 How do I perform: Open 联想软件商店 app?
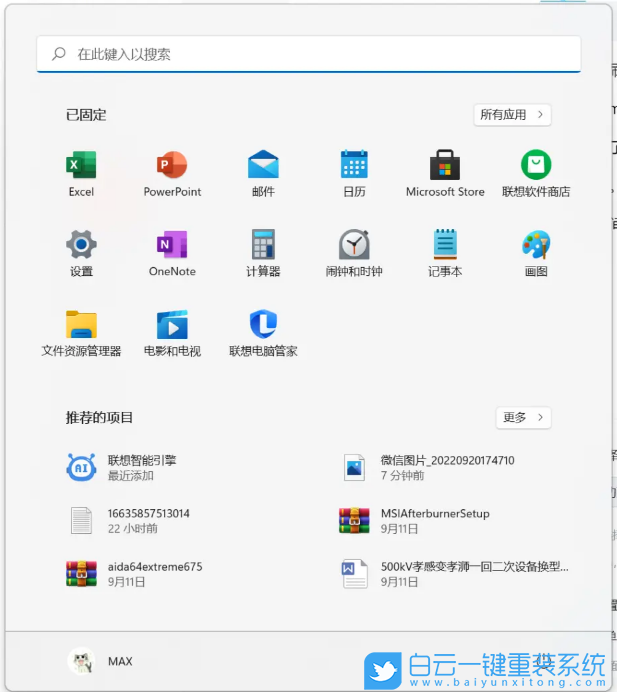click(x=536, y=174)
